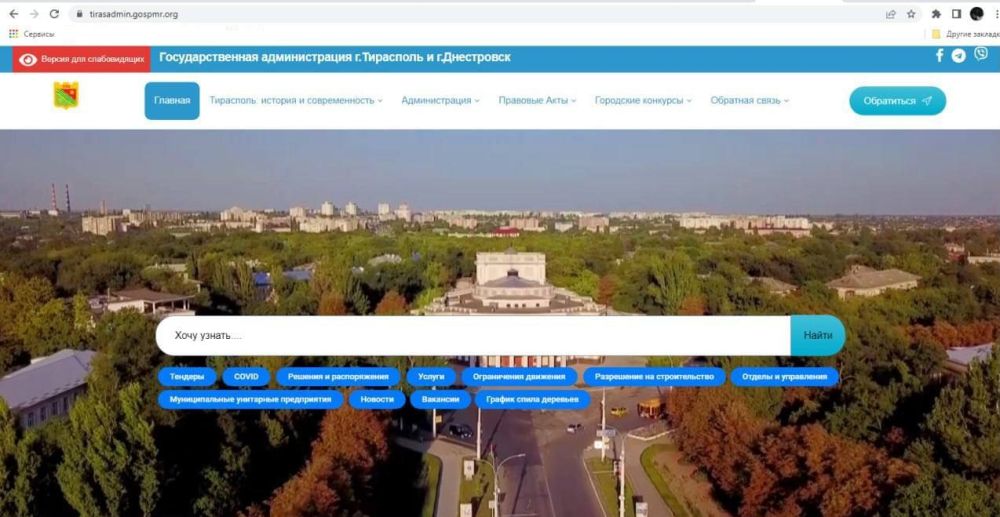Open the Обратная связь menu item

[x=749, y=101]
